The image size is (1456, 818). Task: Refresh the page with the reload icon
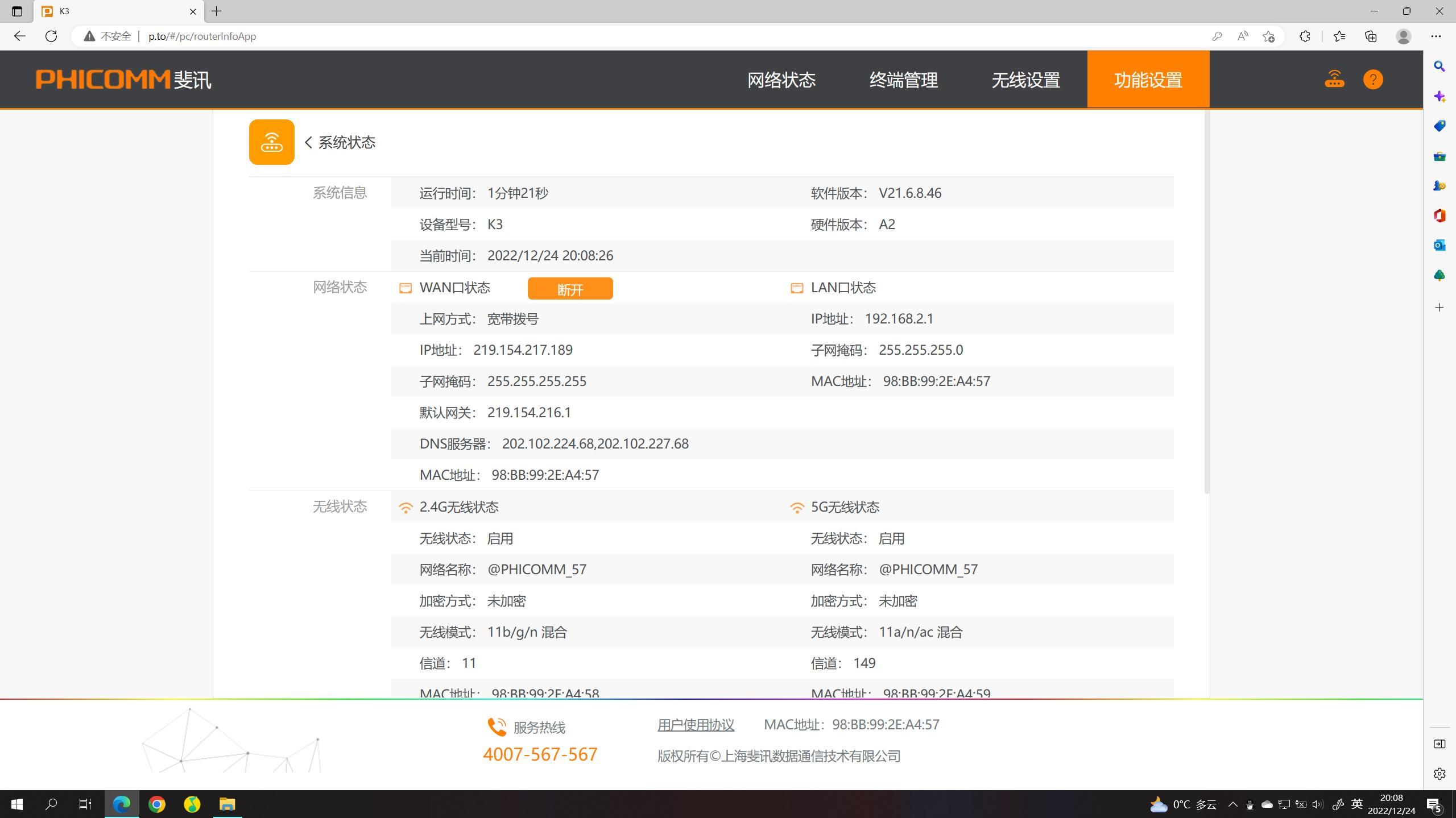51,36
